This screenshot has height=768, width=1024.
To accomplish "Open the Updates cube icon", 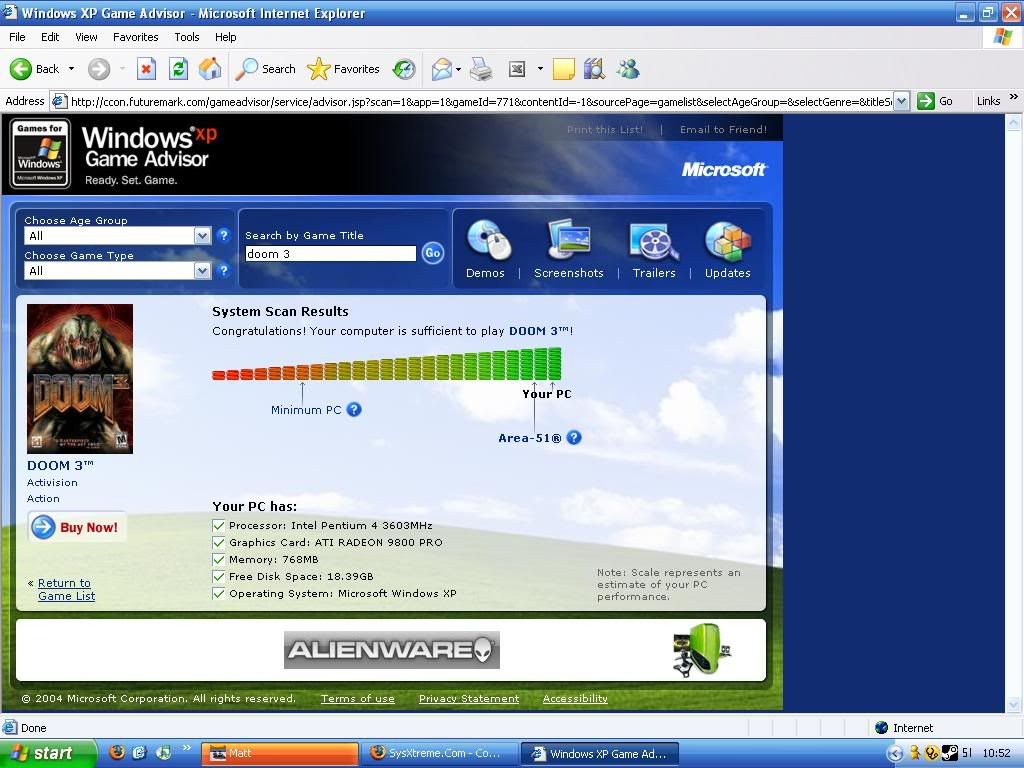I will (728, 241).
